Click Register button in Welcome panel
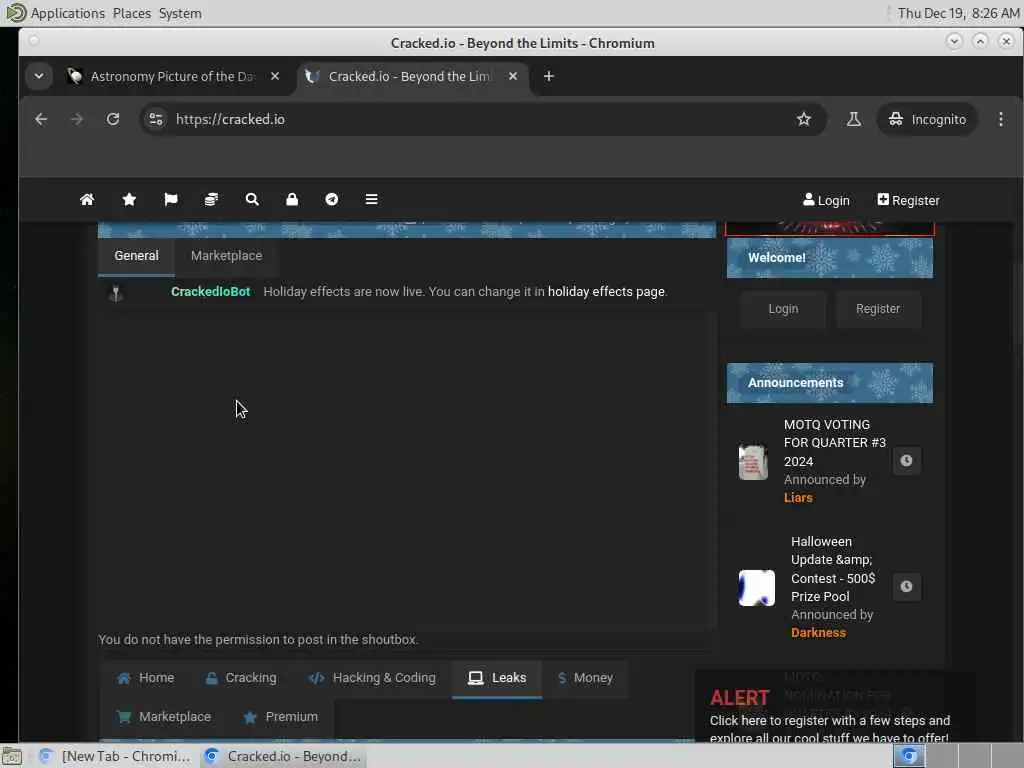The image size is (1024, 768). click(x=878, y=309)
